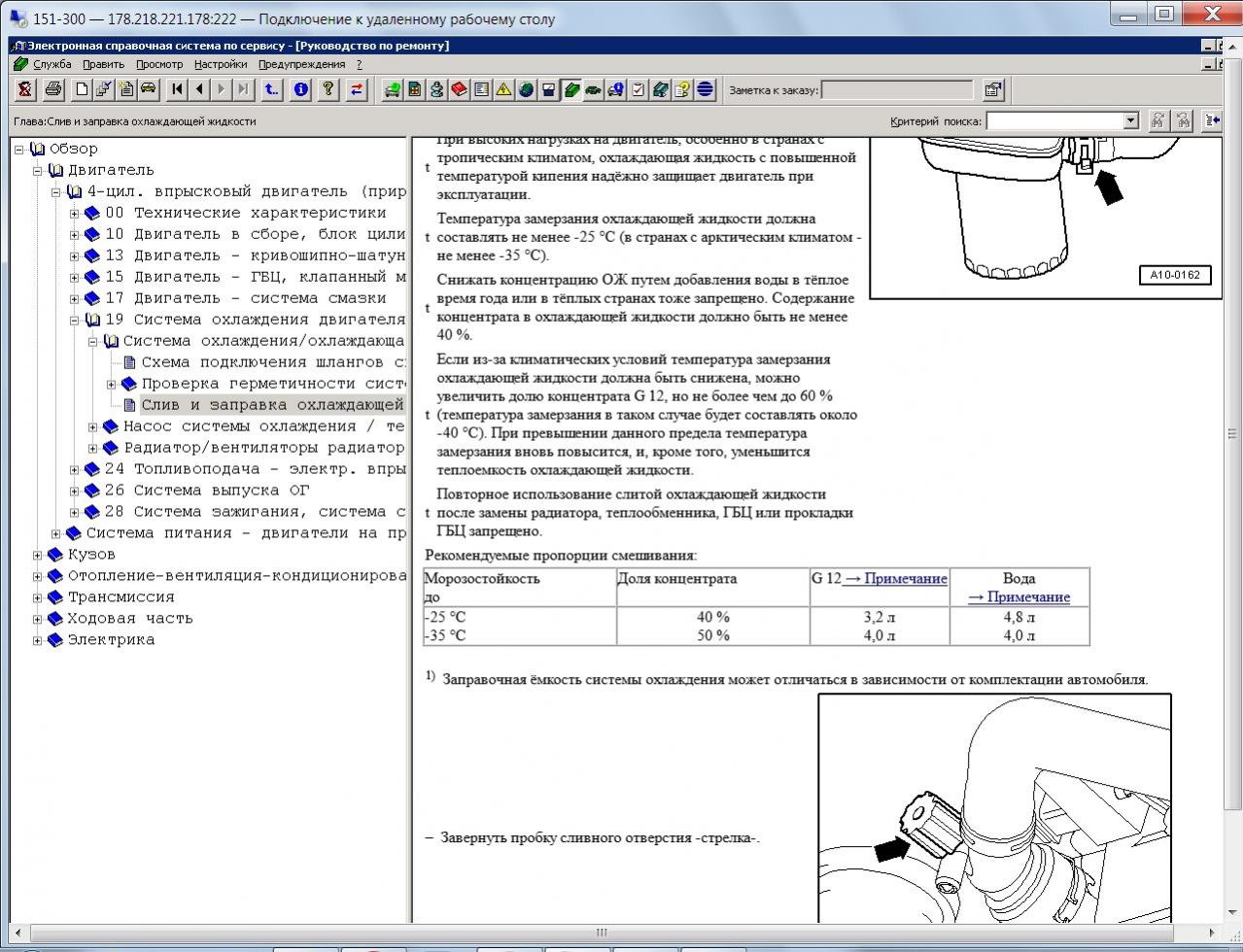Click the Заметка к заказу input field
The width and height of the screenshot is (1243, 952).
pyautogui.click(x=897, y=90)
